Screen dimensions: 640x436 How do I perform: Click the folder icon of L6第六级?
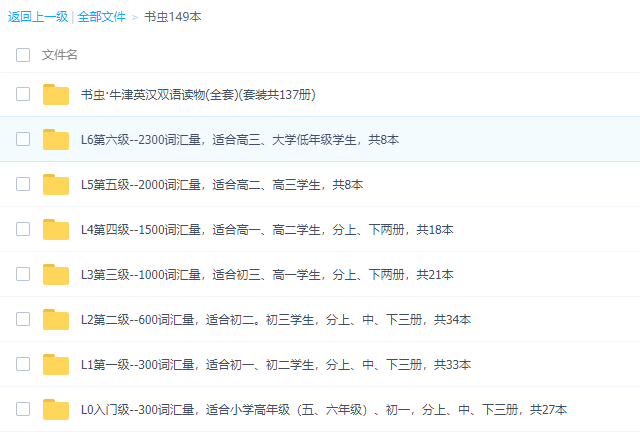[x=56, y=139]
